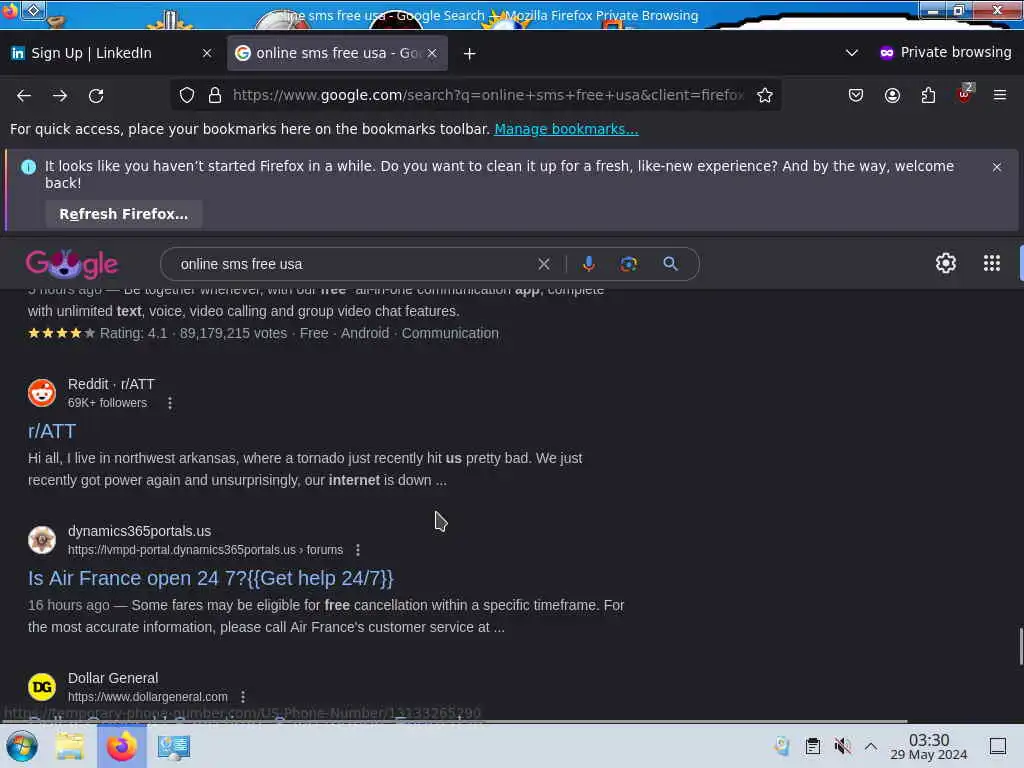The image size is (1024, 768).
Task: Expand hidden system tray icons
Action: pyautogui.click(x=871, y=746)
